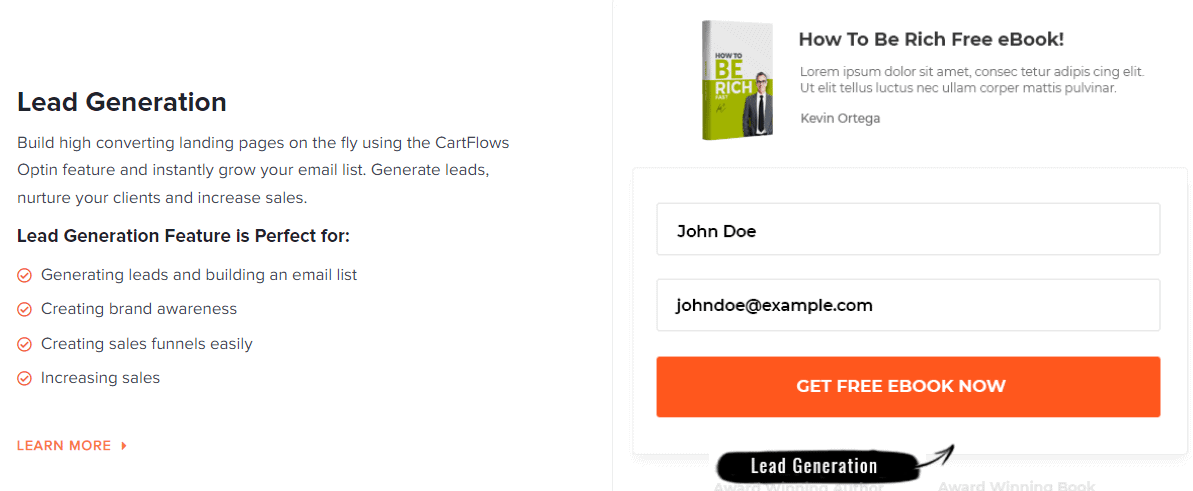This screenshot has height=491, width=1193.
Task: Click the Increasing sales list item
Action: (100, 378)
